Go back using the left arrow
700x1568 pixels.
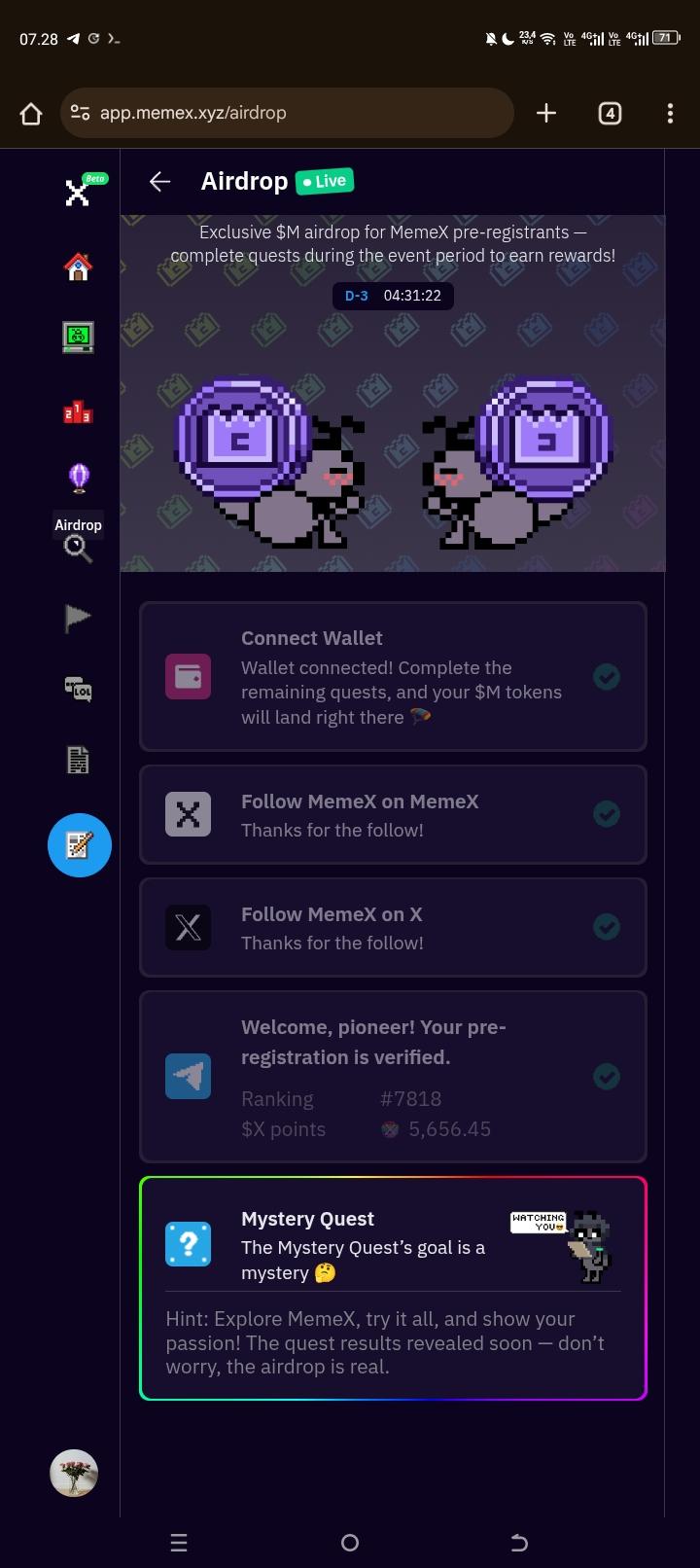pos(159,182)
